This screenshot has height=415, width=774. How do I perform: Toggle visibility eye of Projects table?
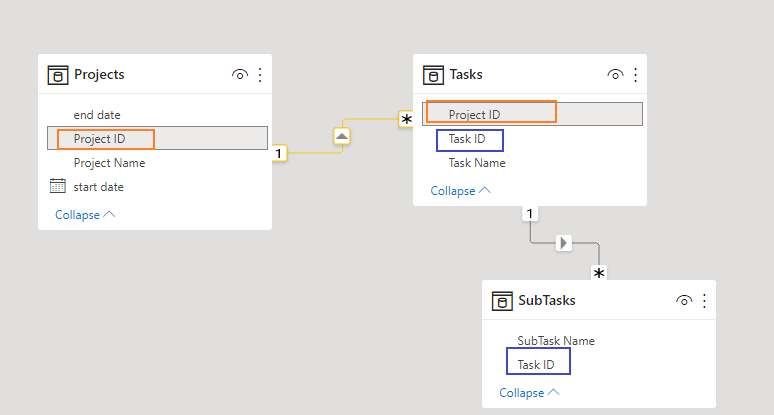click(240, 75)
